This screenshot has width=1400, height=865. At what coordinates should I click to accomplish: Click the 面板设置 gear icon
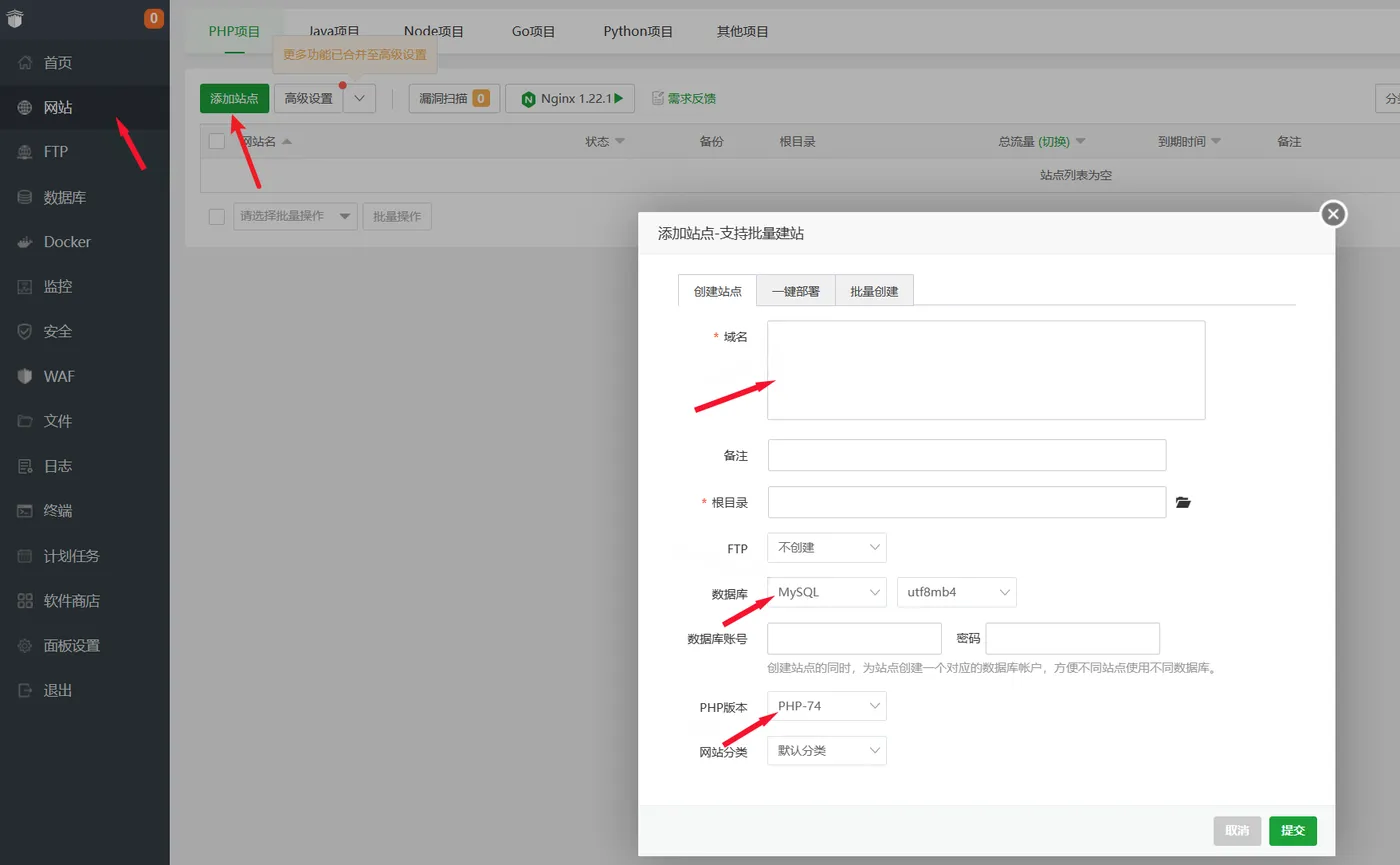pos(26,646)
